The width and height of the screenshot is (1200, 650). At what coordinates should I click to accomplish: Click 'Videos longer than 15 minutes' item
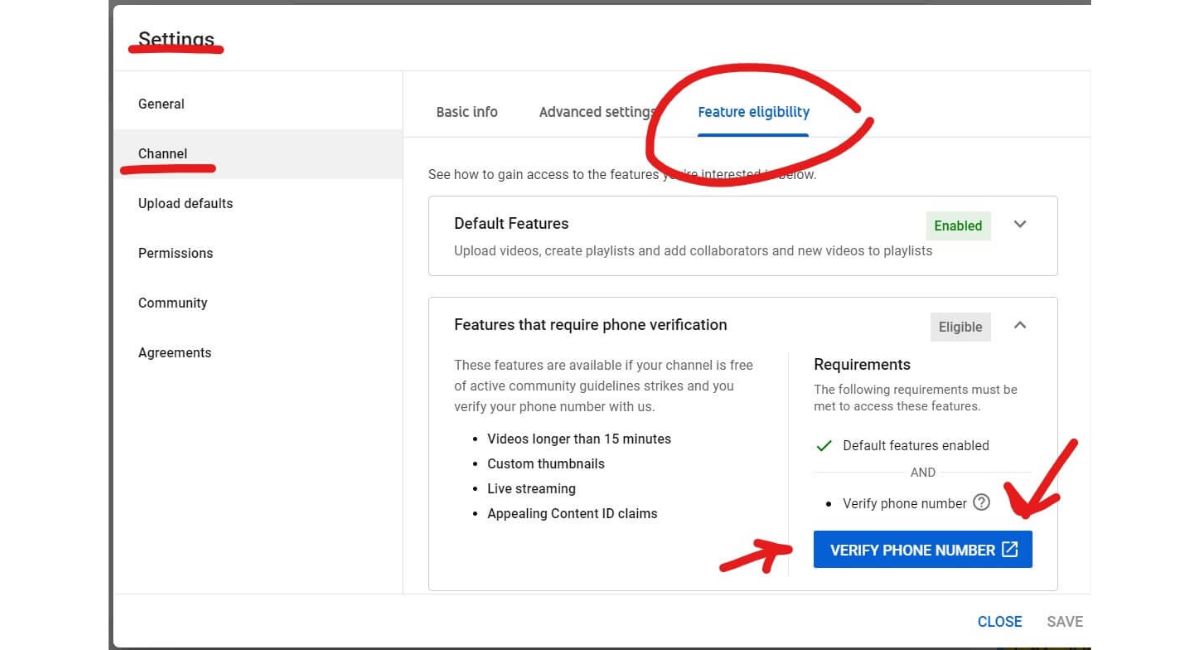(579, 439)
